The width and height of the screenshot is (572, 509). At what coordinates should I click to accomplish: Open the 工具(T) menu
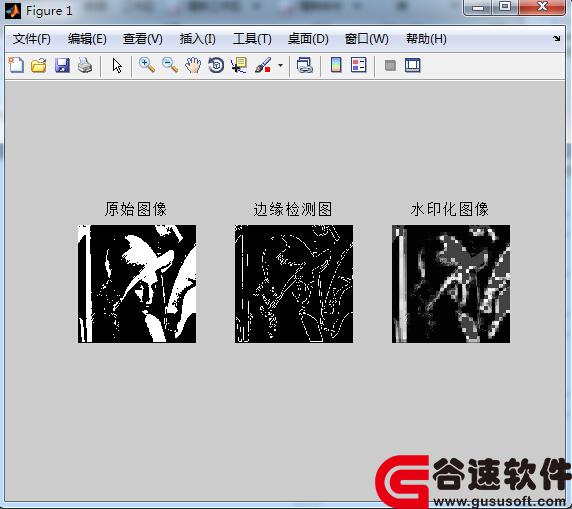[x=252, y=39]
